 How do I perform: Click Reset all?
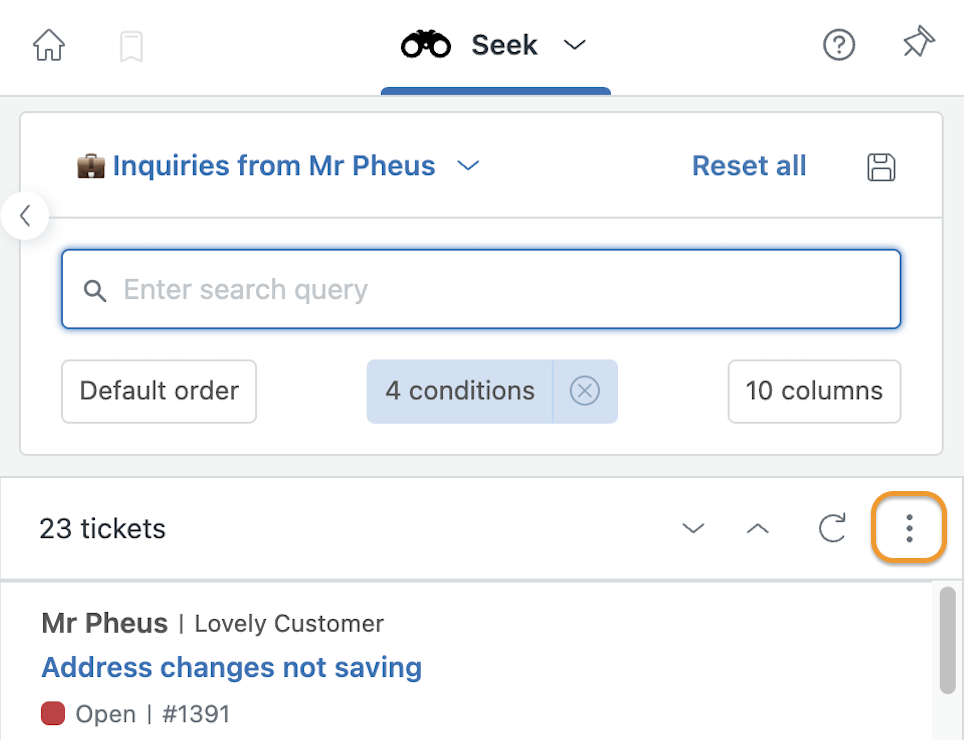749,165
